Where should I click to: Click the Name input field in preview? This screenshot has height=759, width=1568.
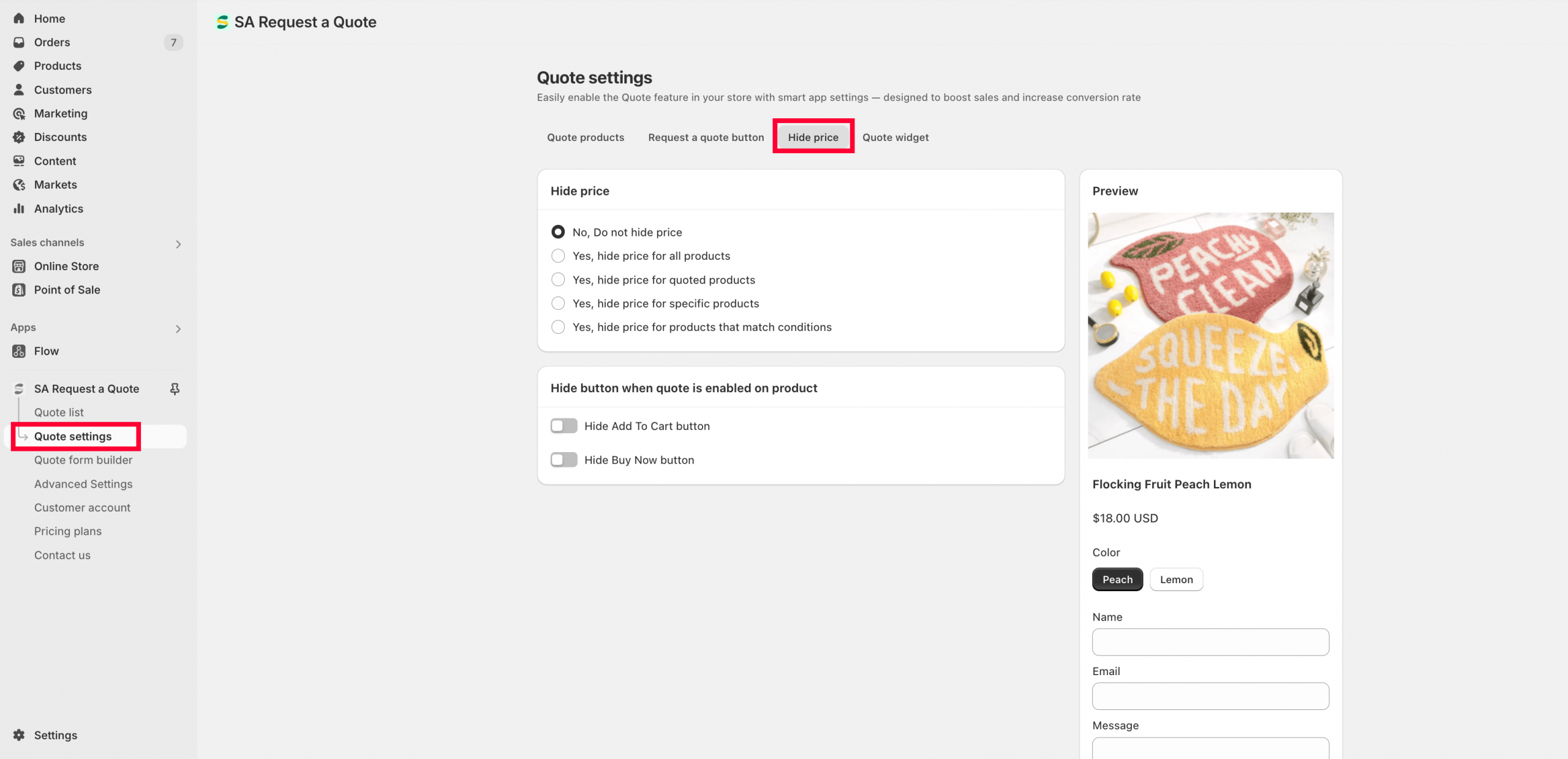click(1210, 642)
